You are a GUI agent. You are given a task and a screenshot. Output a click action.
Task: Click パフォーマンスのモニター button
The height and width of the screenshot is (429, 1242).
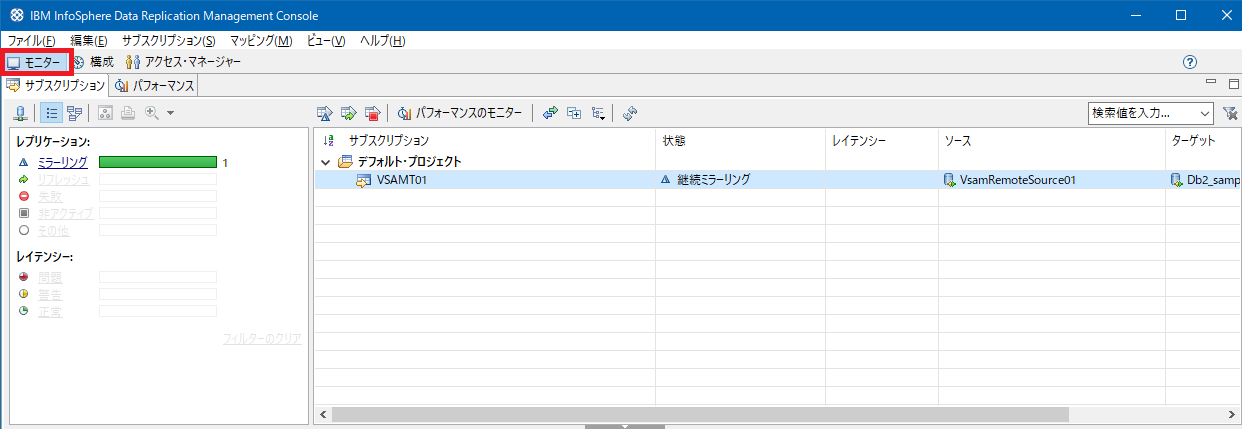click(x=459, y=114)
